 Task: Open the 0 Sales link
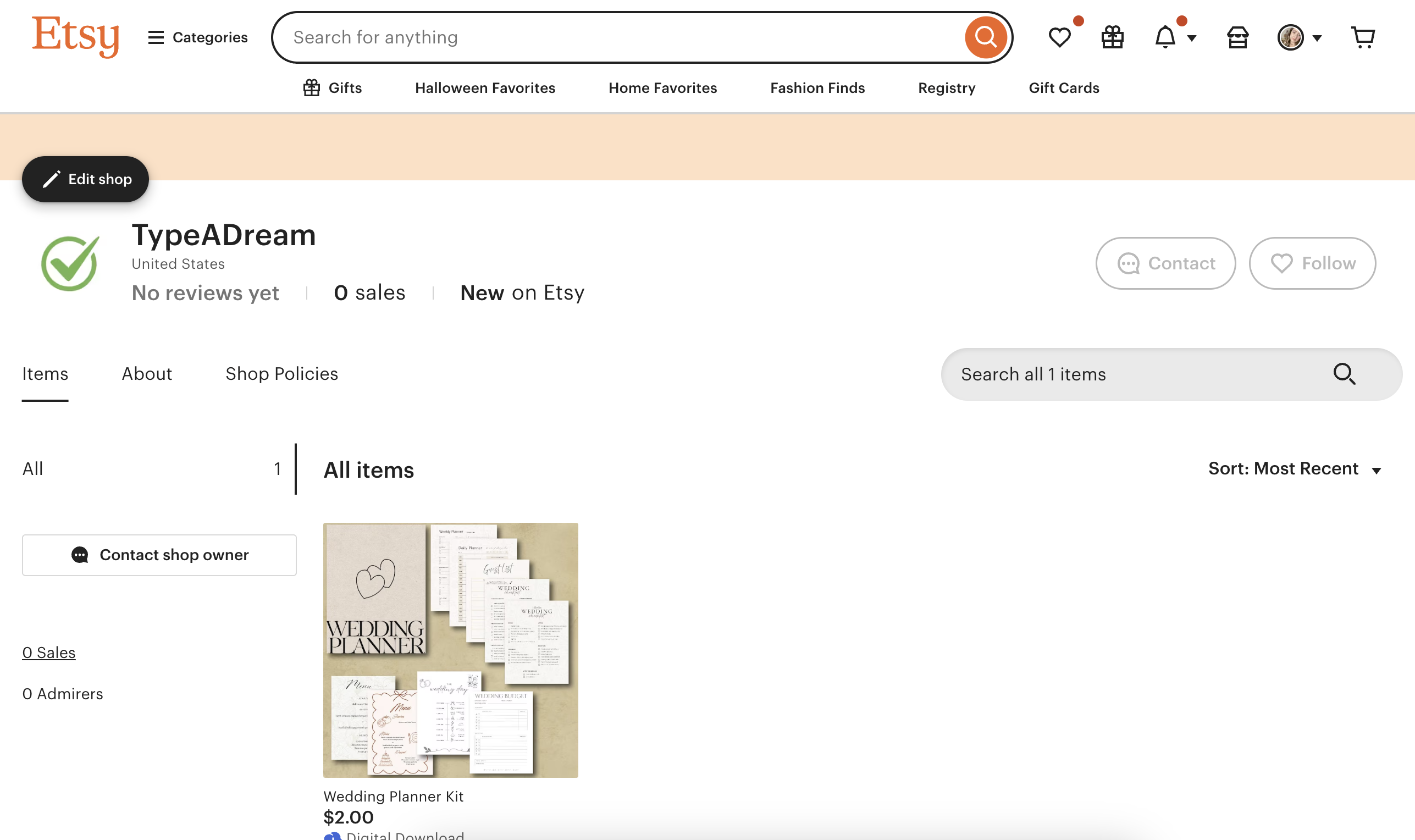49,653
